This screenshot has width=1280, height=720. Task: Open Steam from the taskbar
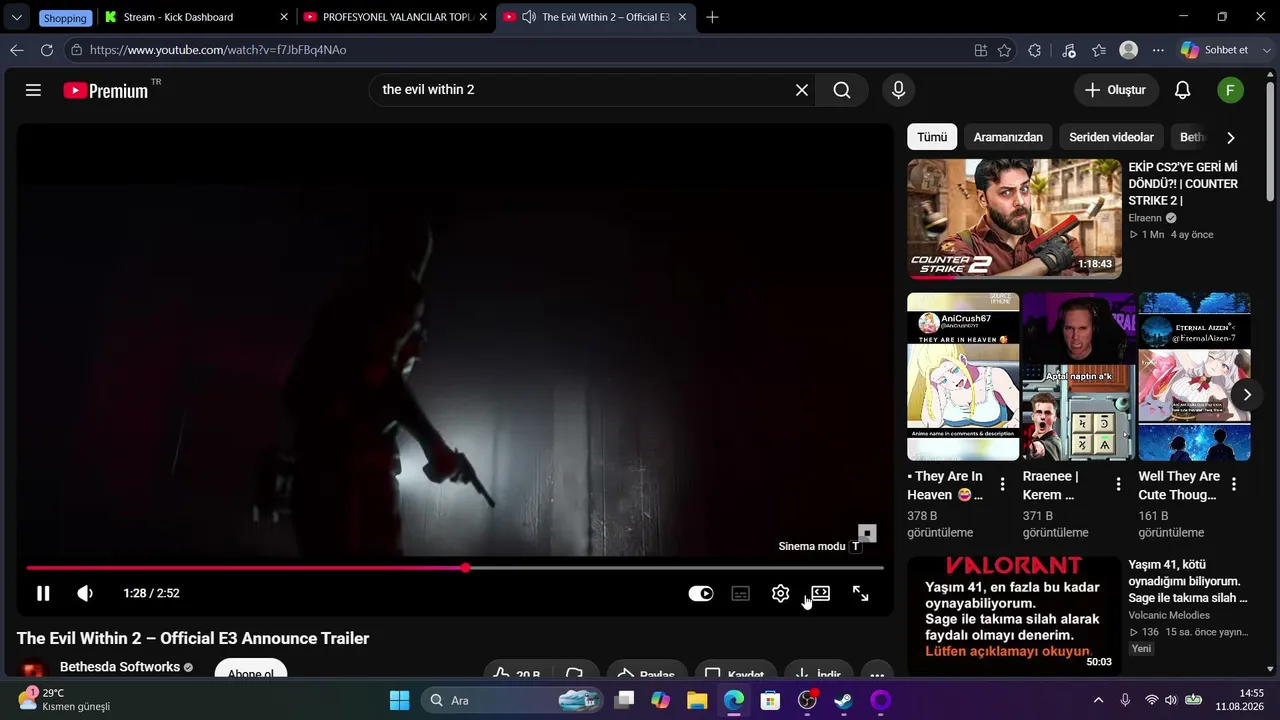pos(843,700)
